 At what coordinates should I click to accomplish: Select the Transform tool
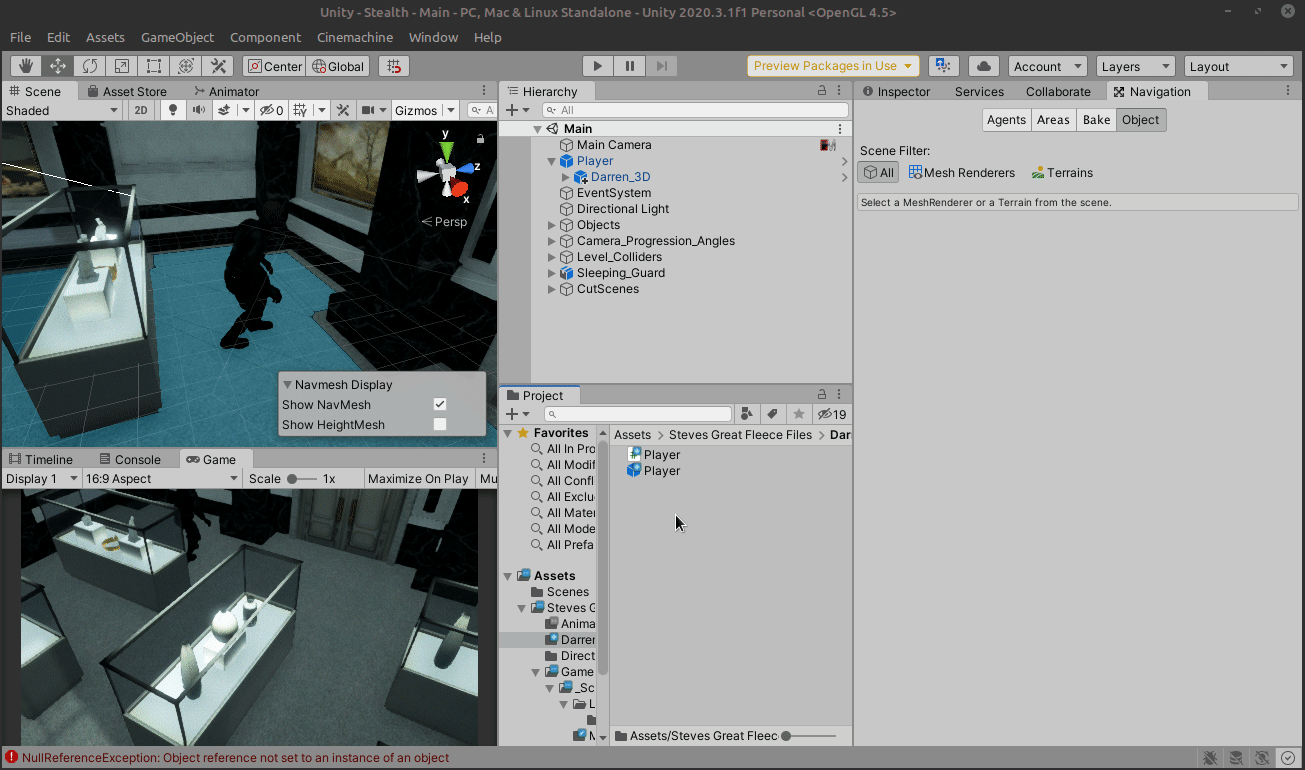coord(185,66)
